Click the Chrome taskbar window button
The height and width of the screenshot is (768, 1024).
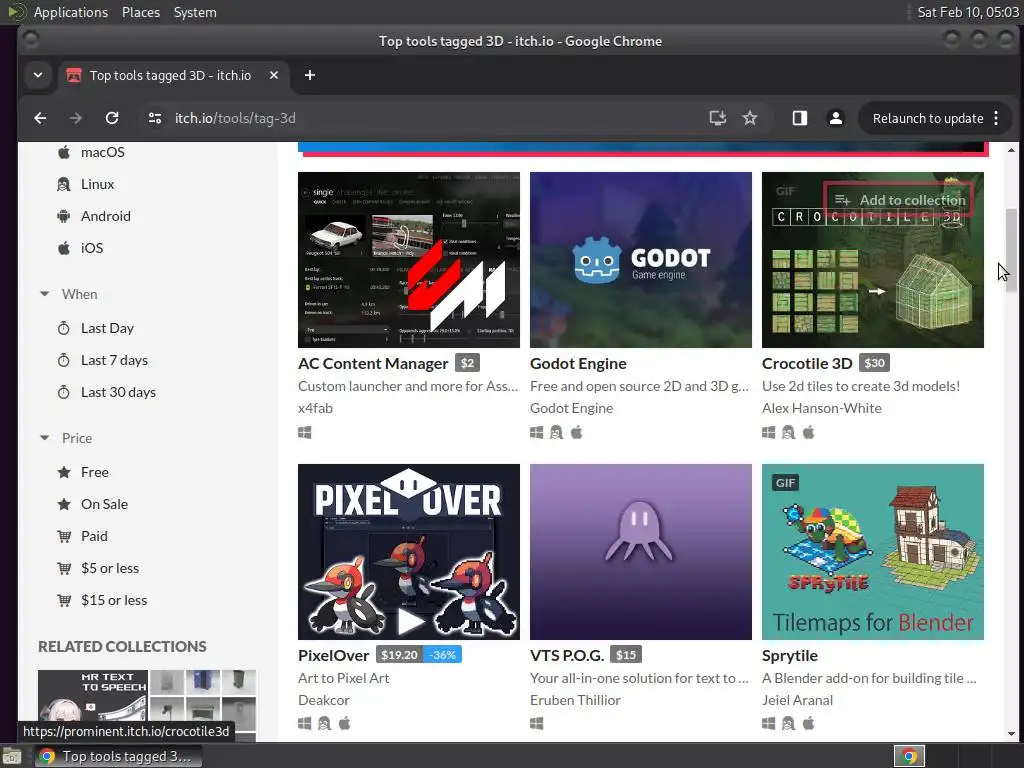118,756
